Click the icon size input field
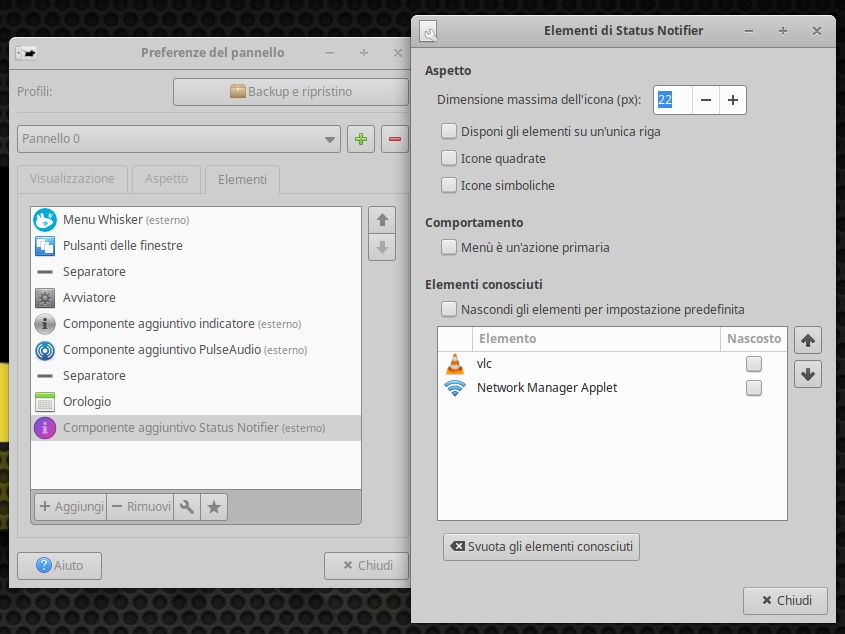Viewport: 845px width, 634px height. click(673, 100)
